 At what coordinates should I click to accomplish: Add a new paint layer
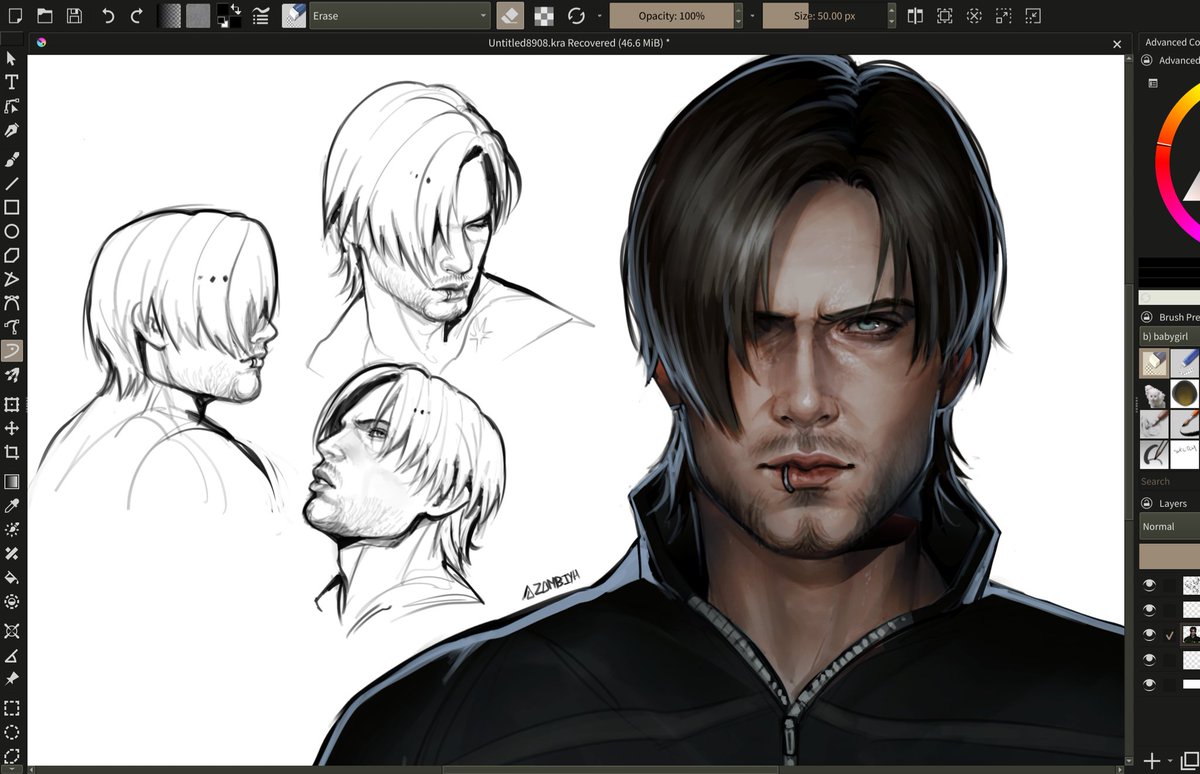(x=1152, y=761)
